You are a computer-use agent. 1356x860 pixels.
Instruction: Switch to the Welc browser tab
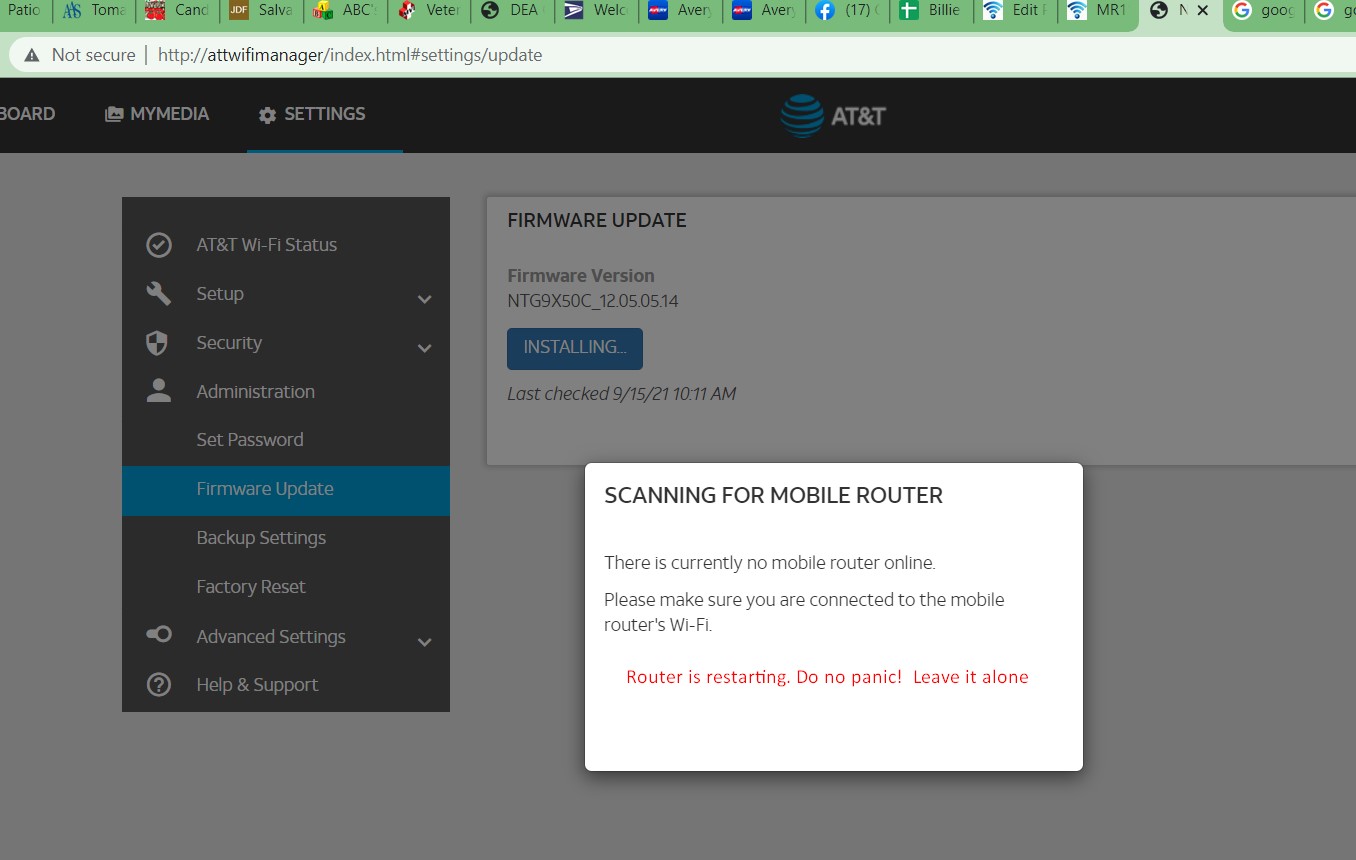[x=597, y=11]
